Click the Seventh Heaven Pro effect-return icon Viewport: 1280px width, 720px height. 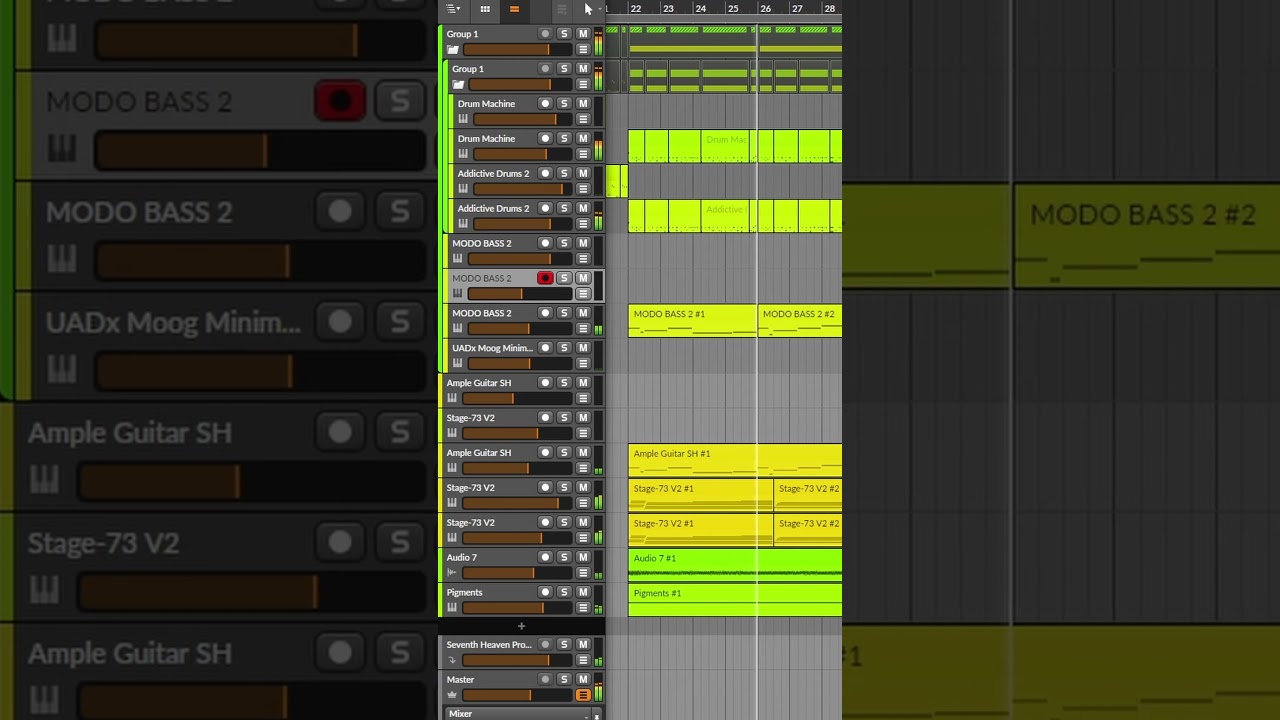tap(452, 661)
